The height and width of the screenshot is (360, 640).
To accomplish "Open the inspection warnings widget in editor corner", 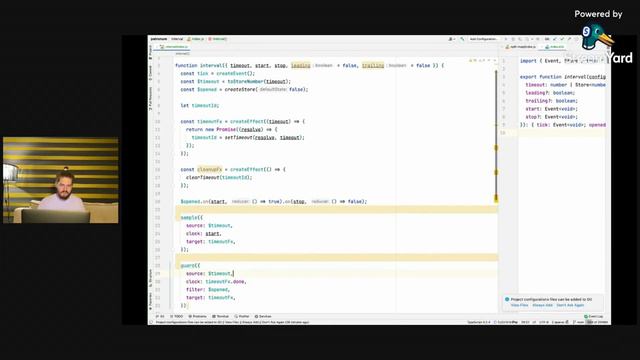I will pos(483,60).
